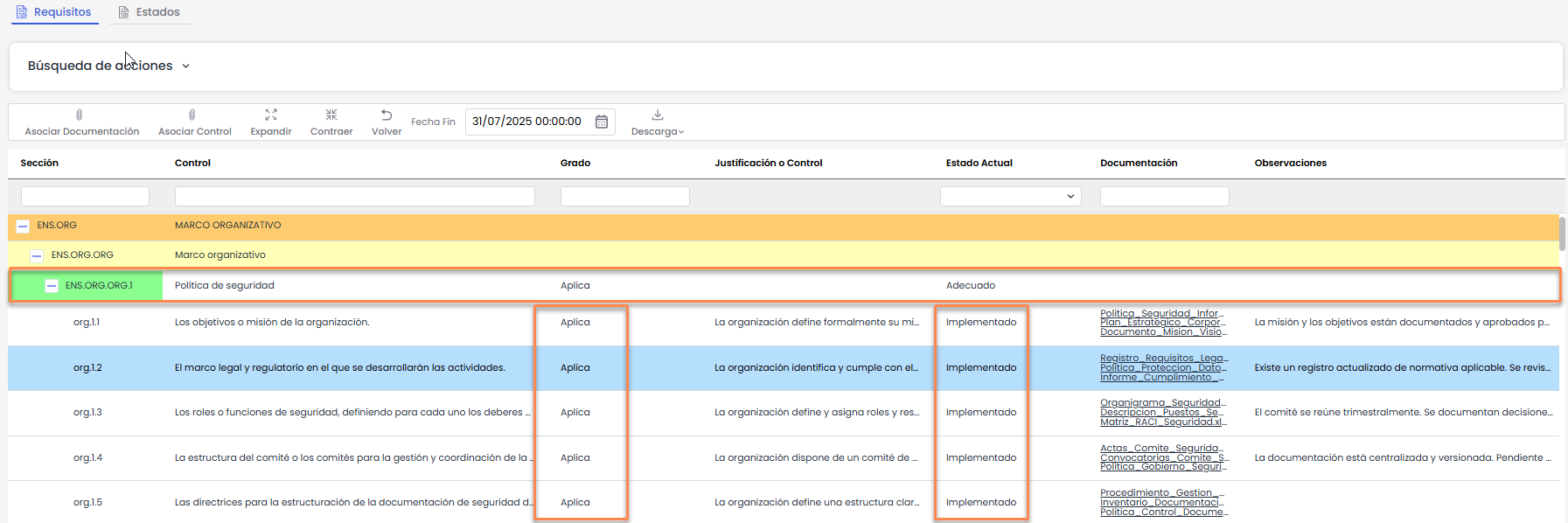Click the vertical scrollbar of the table
1568x523 pixels.
coord(1562,236)
